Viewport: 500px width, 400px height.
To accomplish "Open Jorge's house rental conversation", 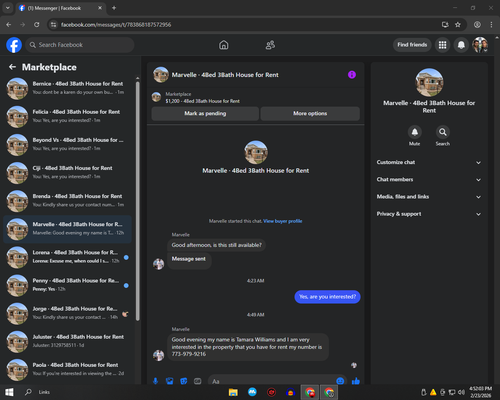I will point(67,313).
